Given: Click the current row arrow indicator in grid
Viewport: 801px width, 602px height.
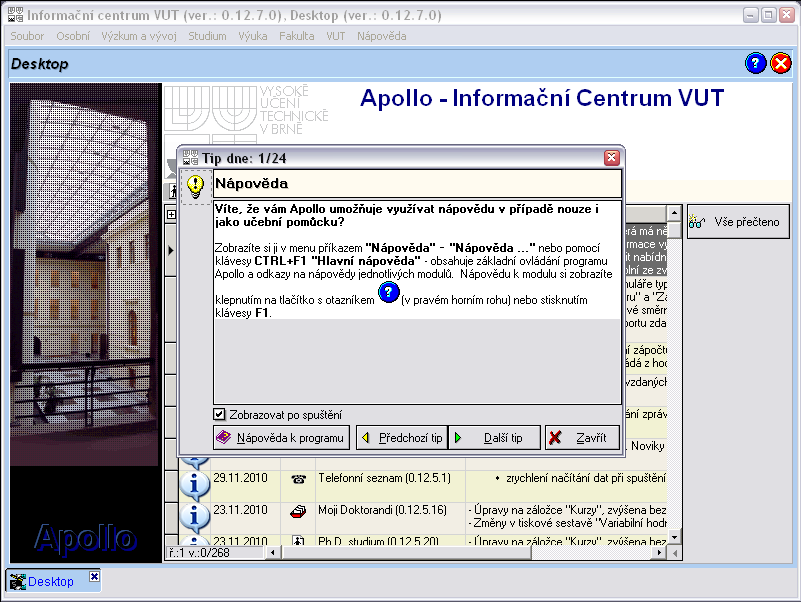Looking at the screenshot, I should coord(171,250).
